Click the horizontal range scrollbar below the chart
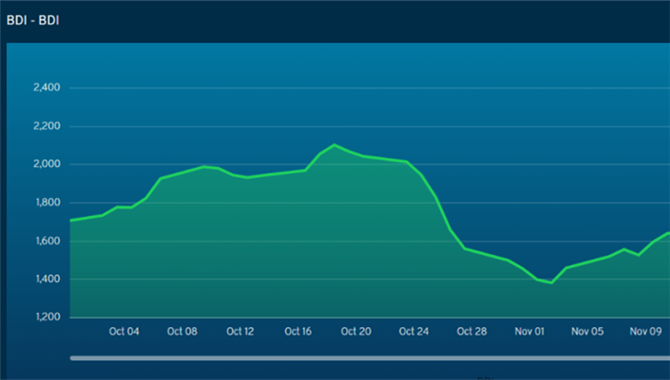 click(x=370, y=358)
